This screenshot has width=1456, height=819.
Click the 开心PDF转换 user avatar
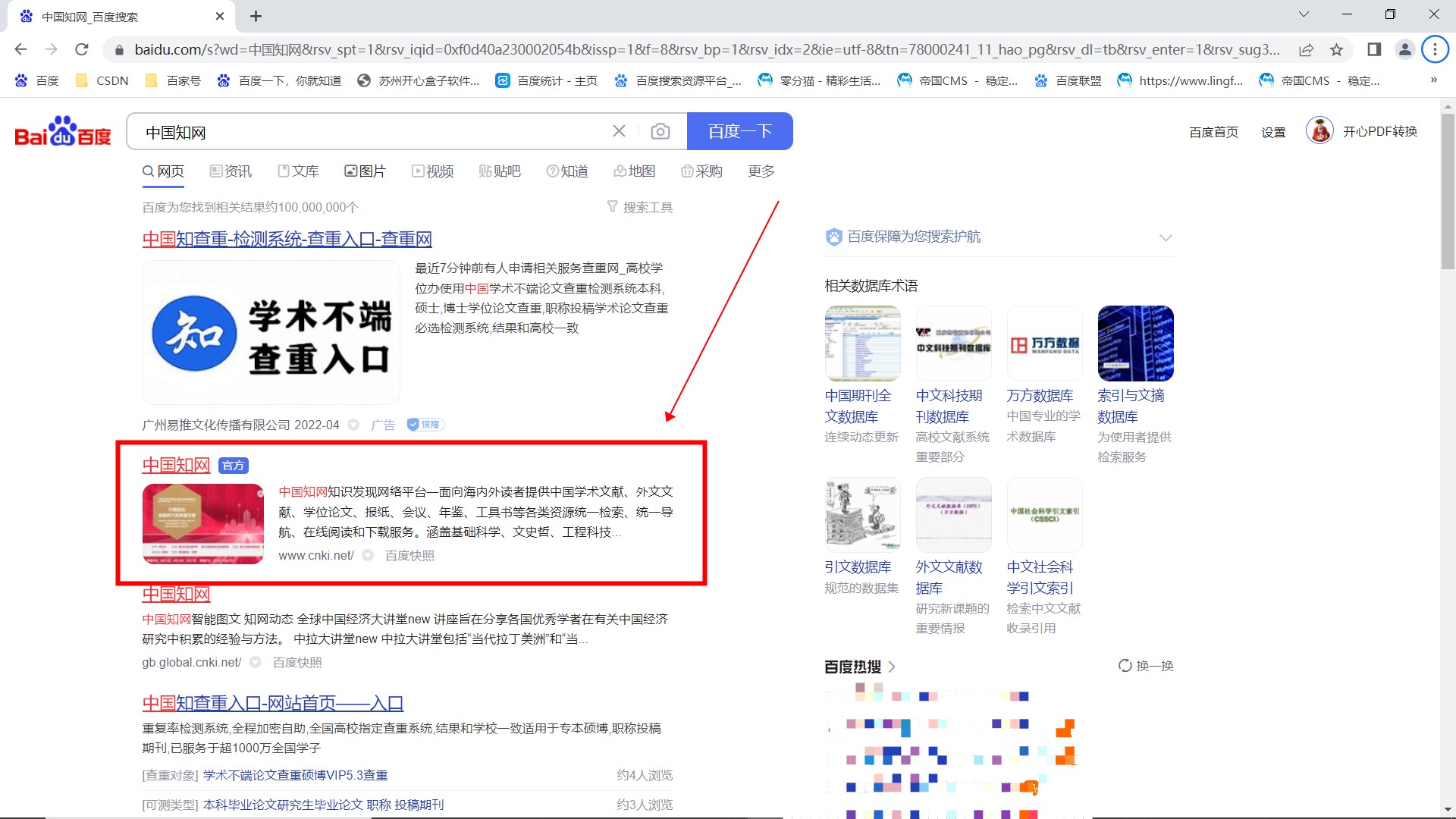click(1319, 131)
